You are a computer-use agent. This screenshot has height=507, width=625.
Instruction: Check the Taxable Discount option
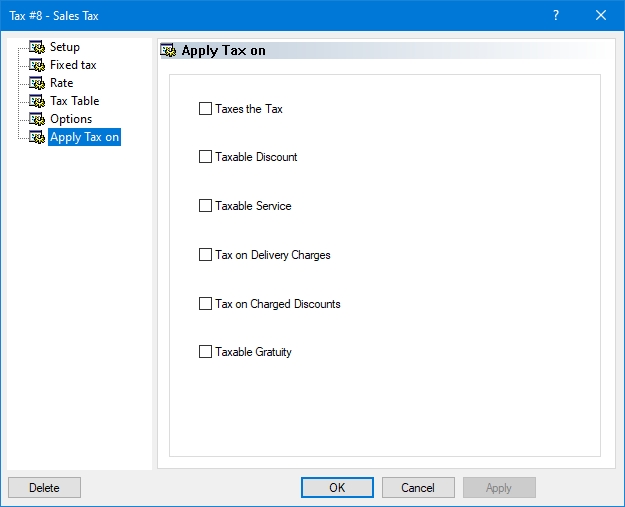pos(206,157)
